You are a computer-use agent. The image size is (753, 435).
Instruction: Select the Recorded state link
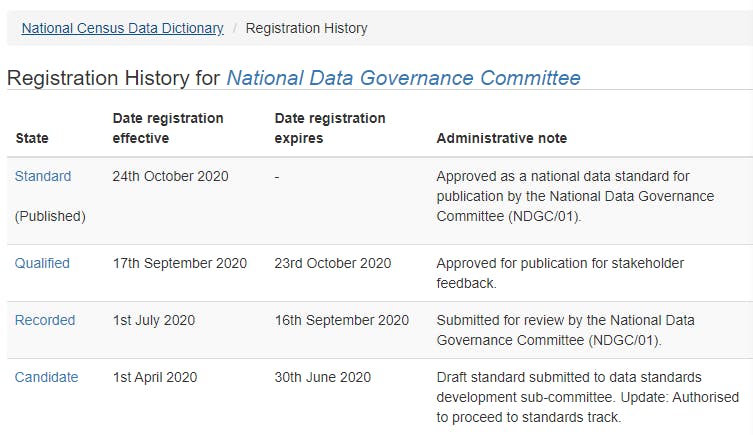tap(45, 320)
